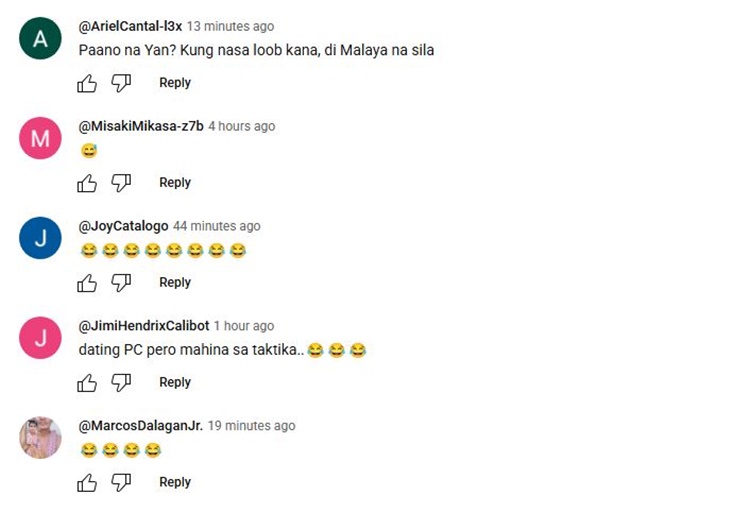This screenshot has width=750, height=512.
Task: Reply to @ArielCantal-l3x's comment
Action: (175, 83)
